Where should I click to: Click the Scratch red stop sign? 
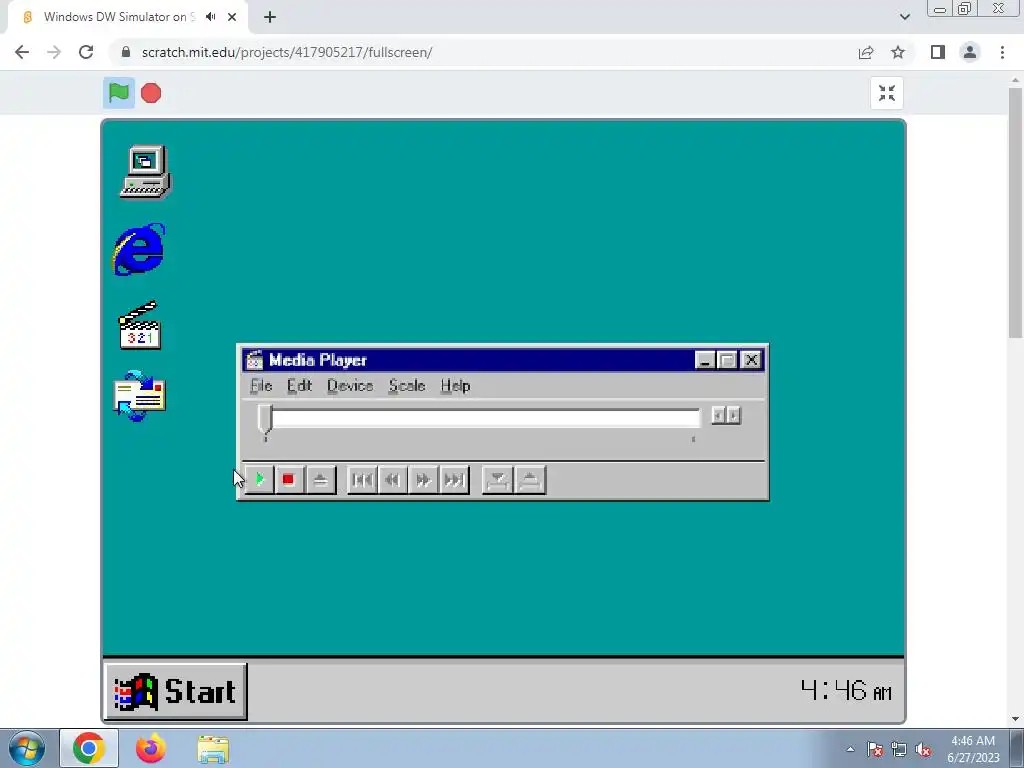[151, 93]
